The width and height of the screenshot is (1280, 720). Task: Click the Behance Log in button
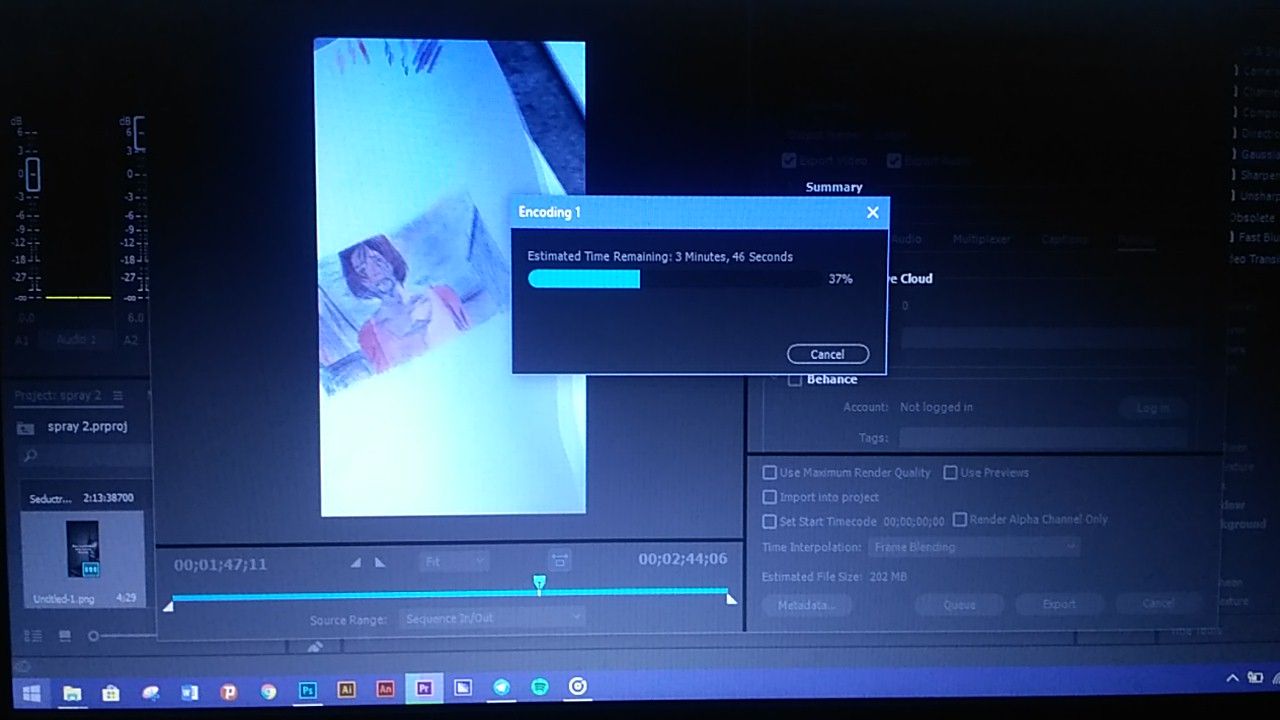pyautogui.click(x=1152, y=408)
